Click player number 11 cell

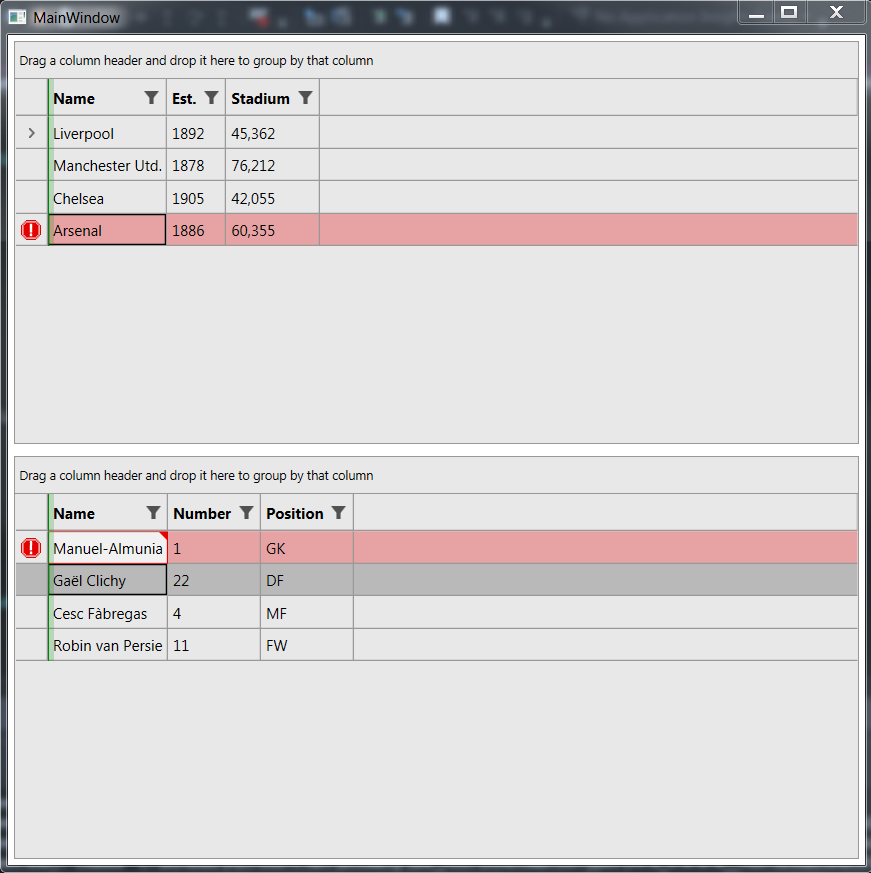(214, 645)
